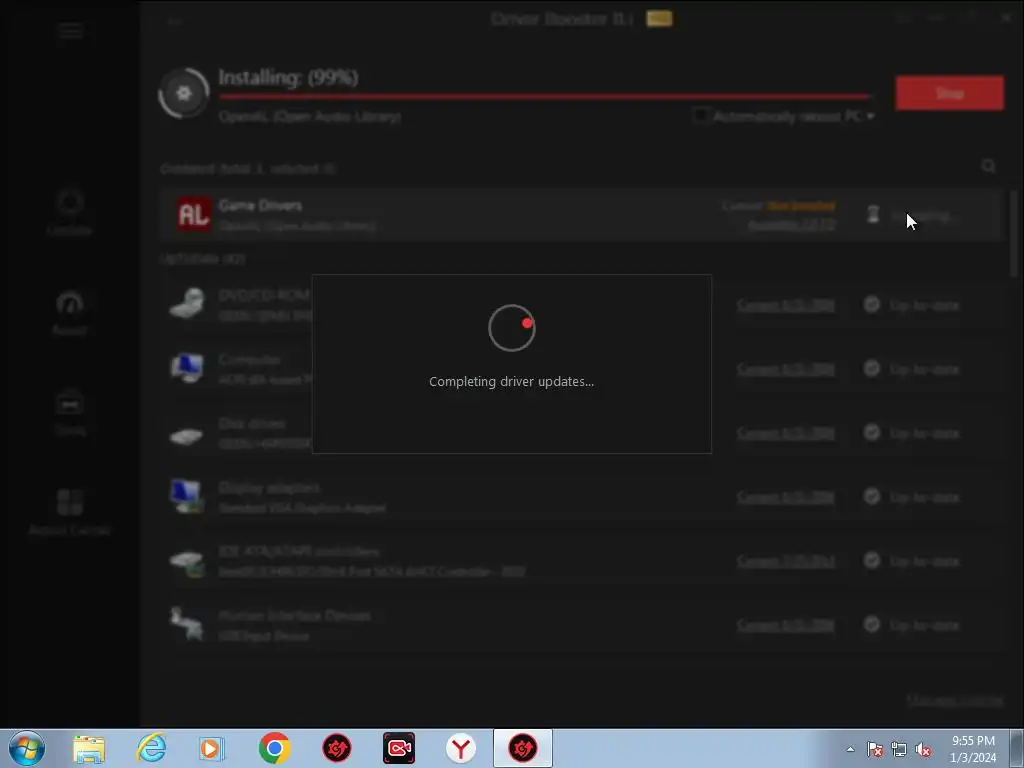Select the Game Drivers row title

pos(260,205)
